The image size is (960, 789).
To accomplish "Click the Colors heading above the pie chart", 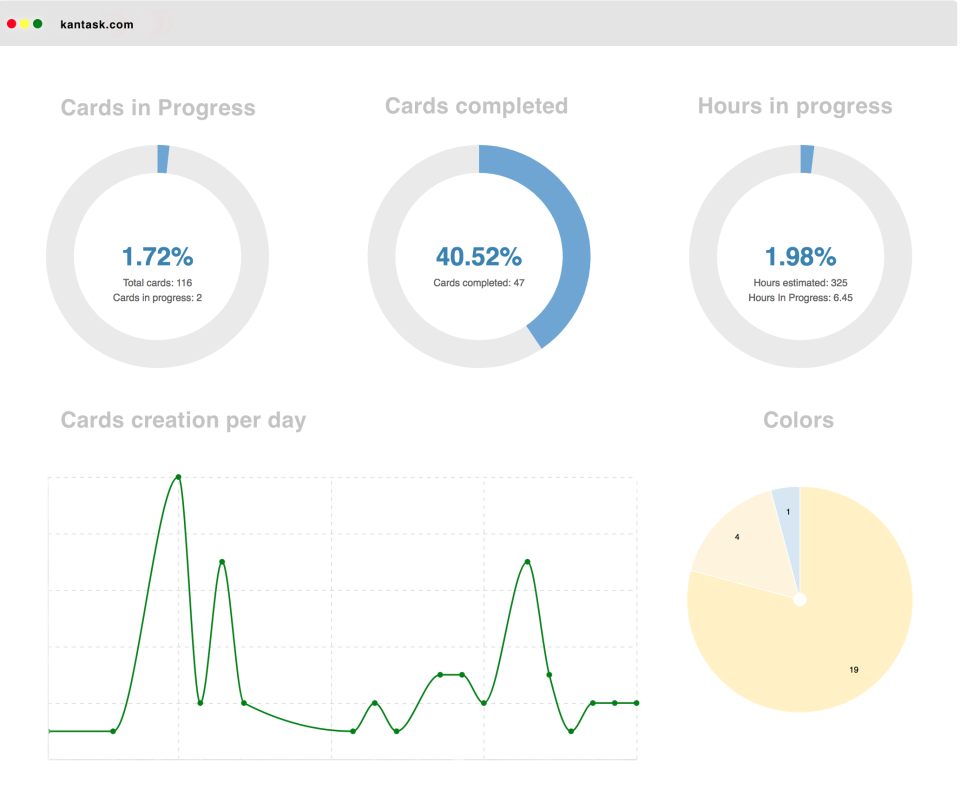I will point(798,420).
